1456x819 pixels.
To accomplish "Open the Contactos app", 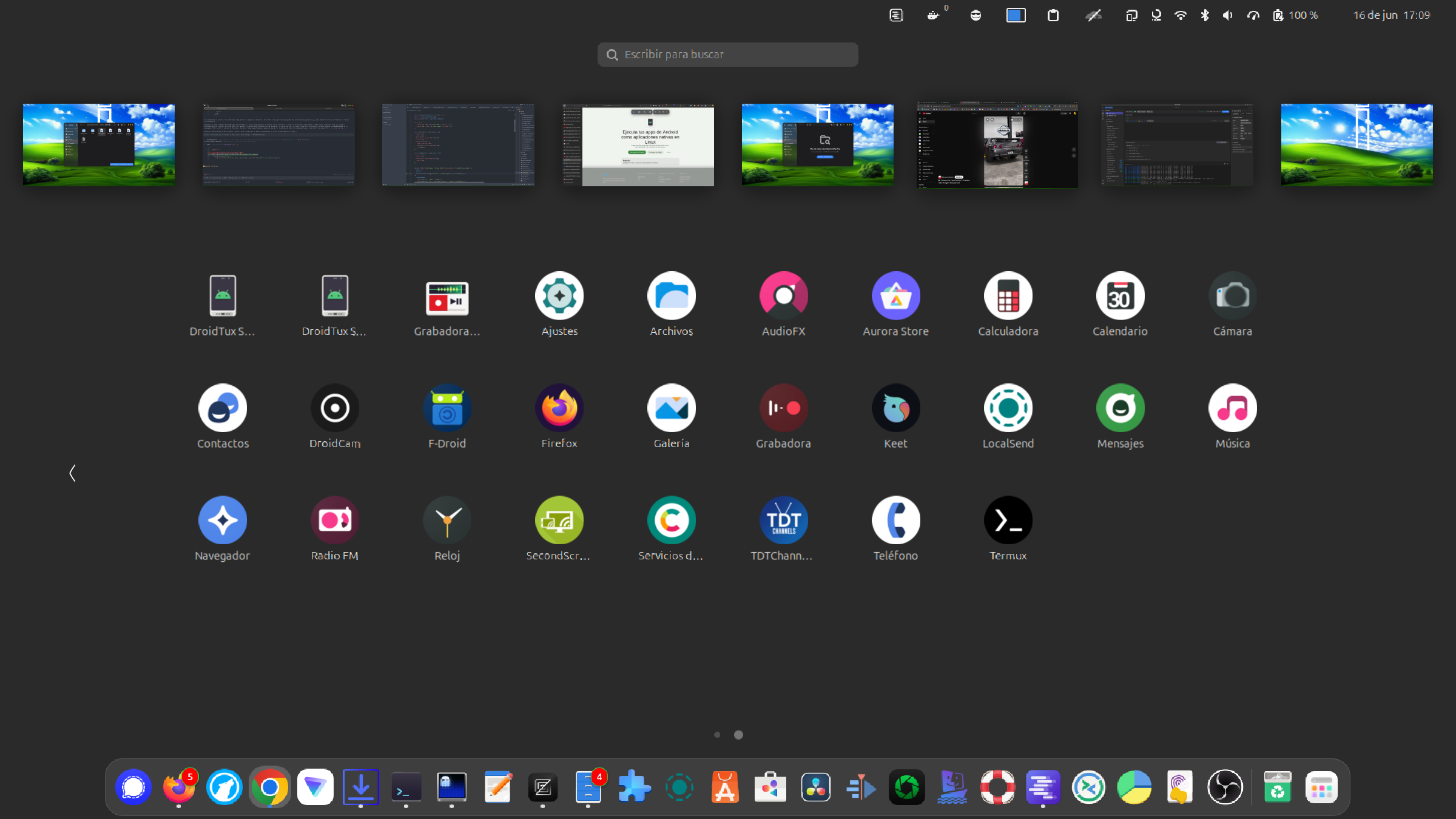I will [223, 408].
